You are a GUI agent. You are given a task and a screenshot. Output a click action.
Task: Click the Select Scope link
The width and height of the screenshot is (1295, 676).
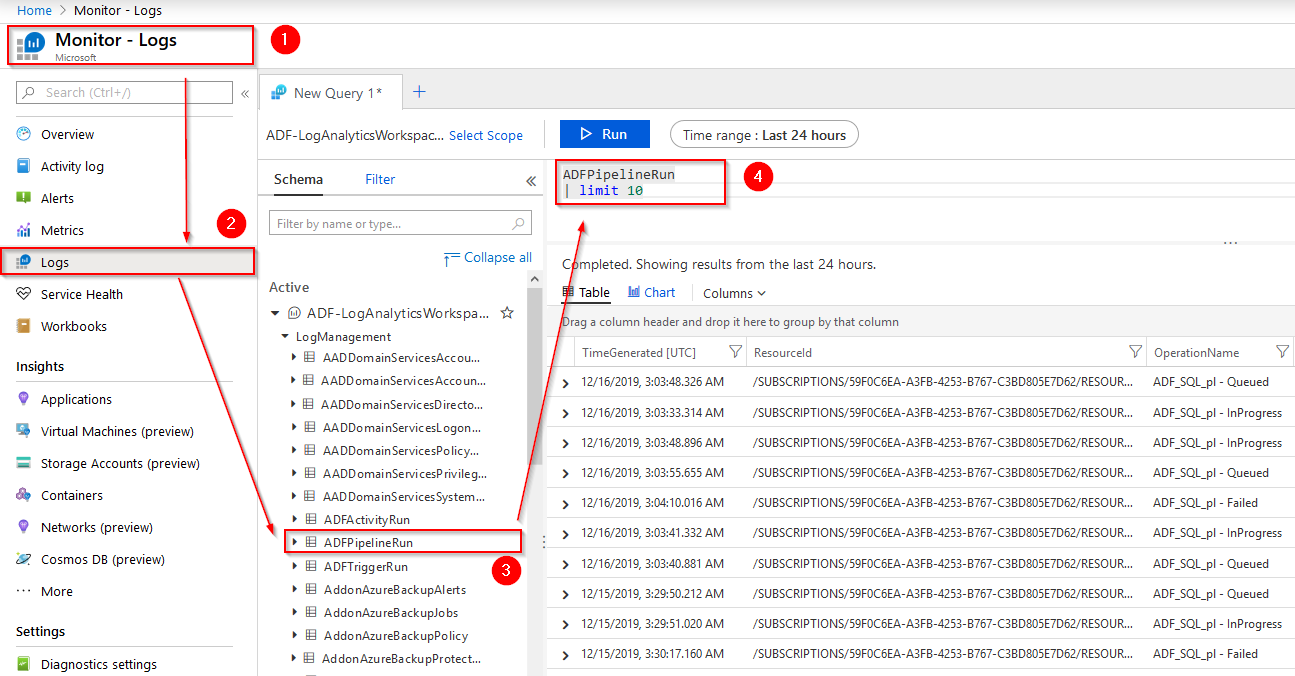click(x=486, y=135)
